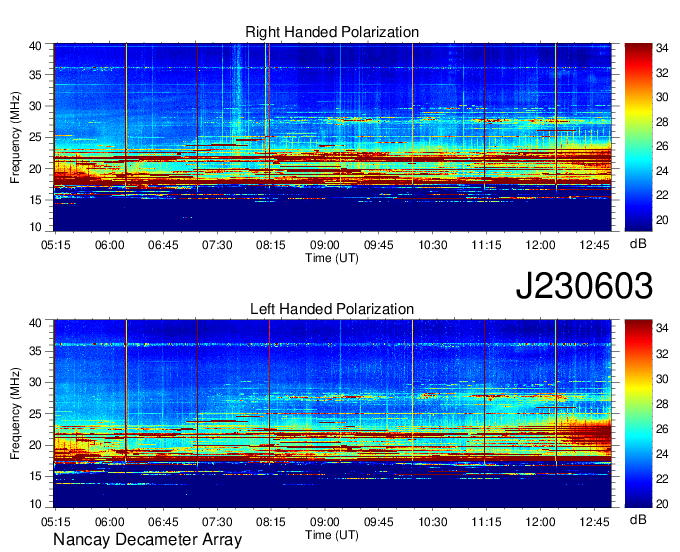The height and width of the screenshot is (552, 680).
Task: Click the Right Handed Polarization spectrogram image
Action: (x=332, y=137)
